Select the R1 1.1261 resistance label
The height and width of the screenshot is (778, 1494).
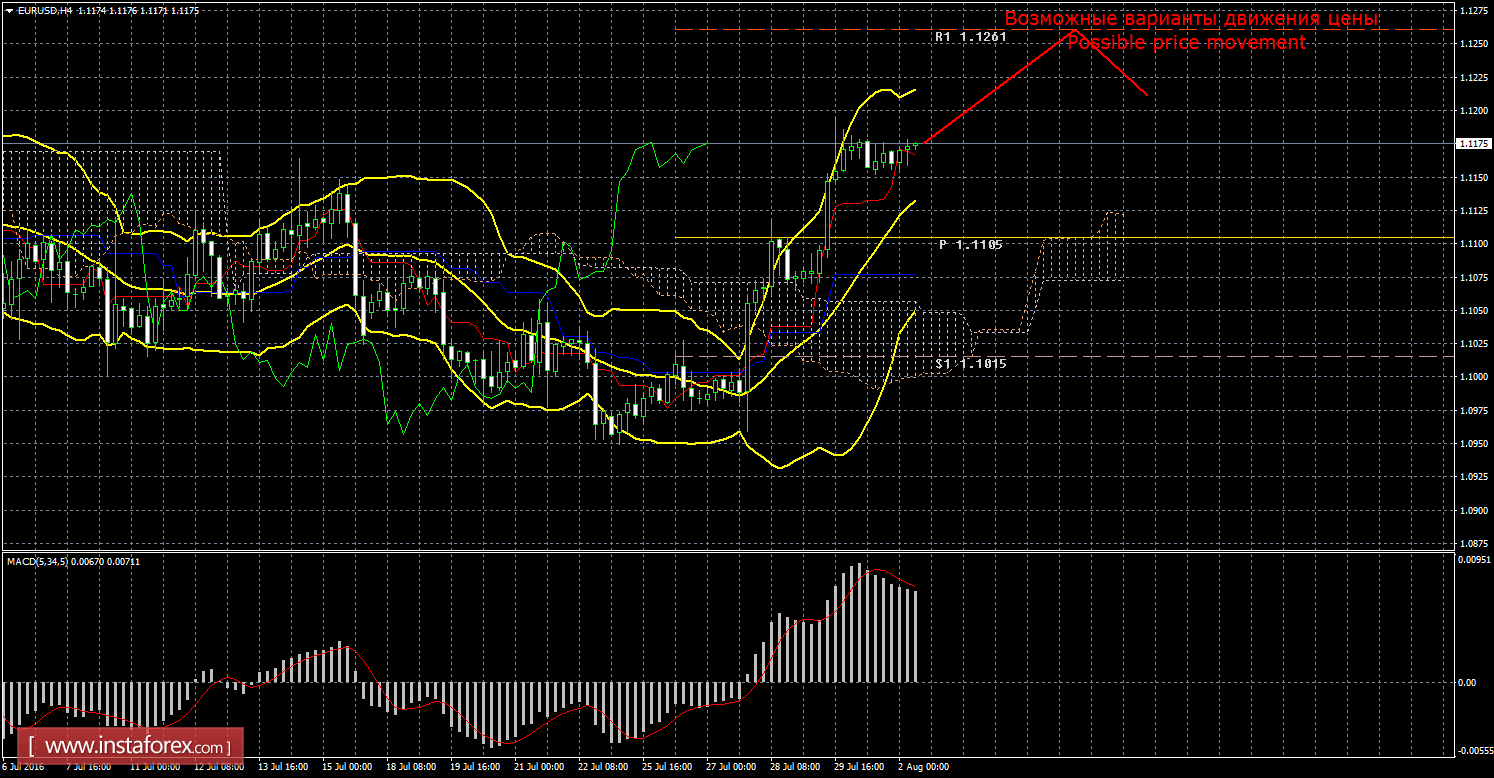pos(970,37)
